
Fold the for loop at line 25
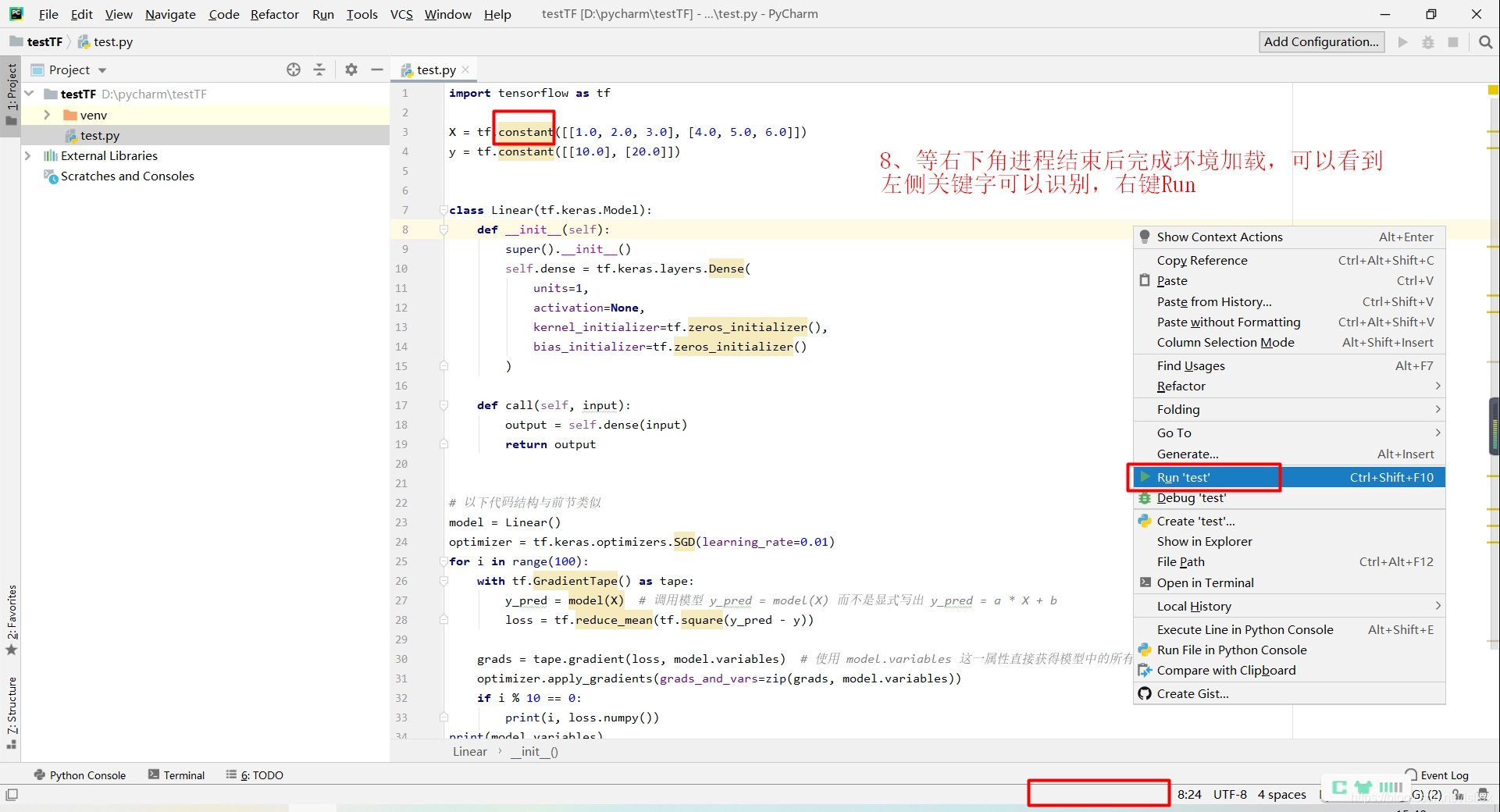coord(444,561)
